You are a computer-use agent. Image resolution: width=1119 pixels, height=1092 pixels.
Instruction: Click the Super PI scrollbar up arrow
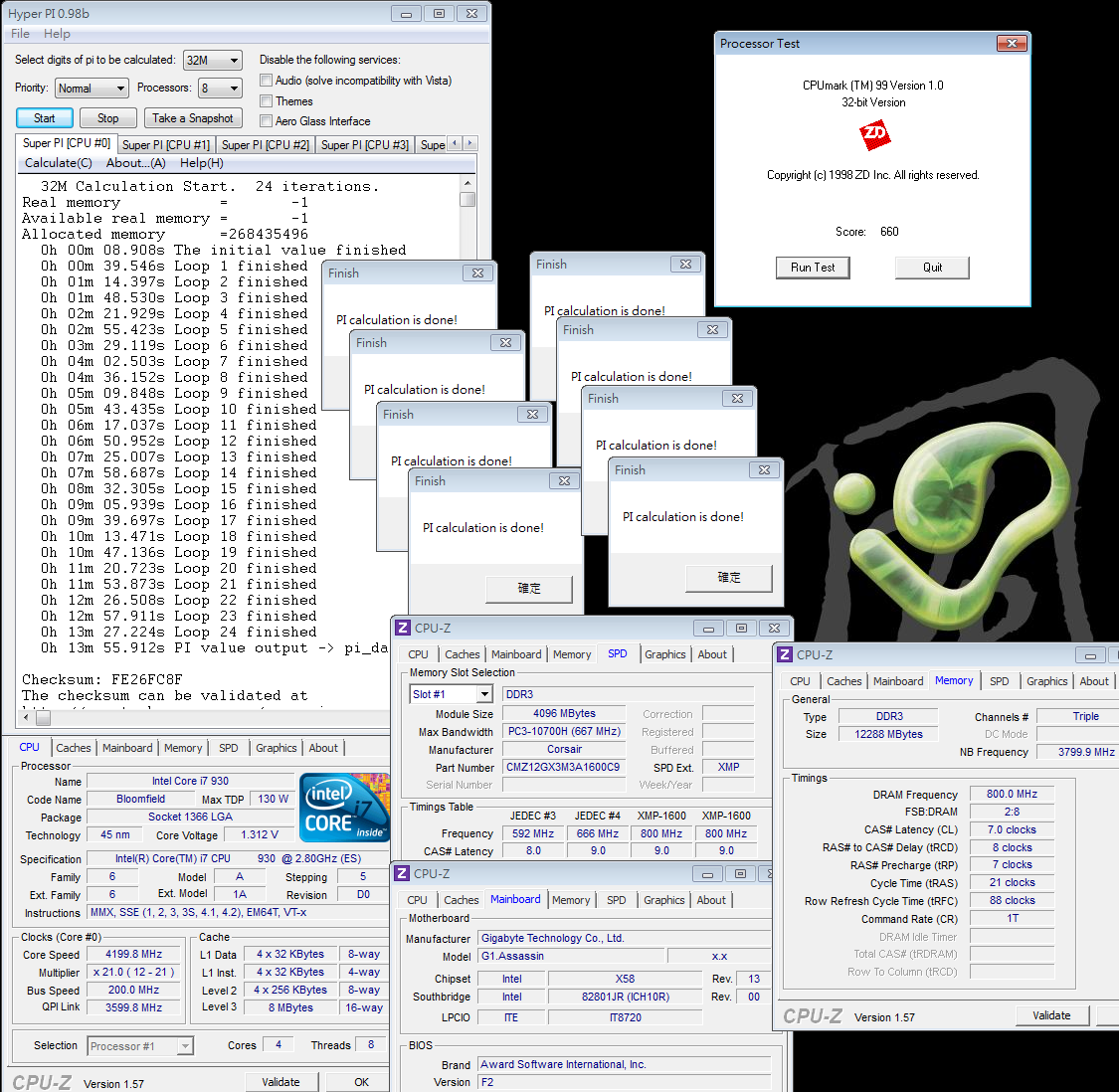pyautogui.click(x=467, y=183)
